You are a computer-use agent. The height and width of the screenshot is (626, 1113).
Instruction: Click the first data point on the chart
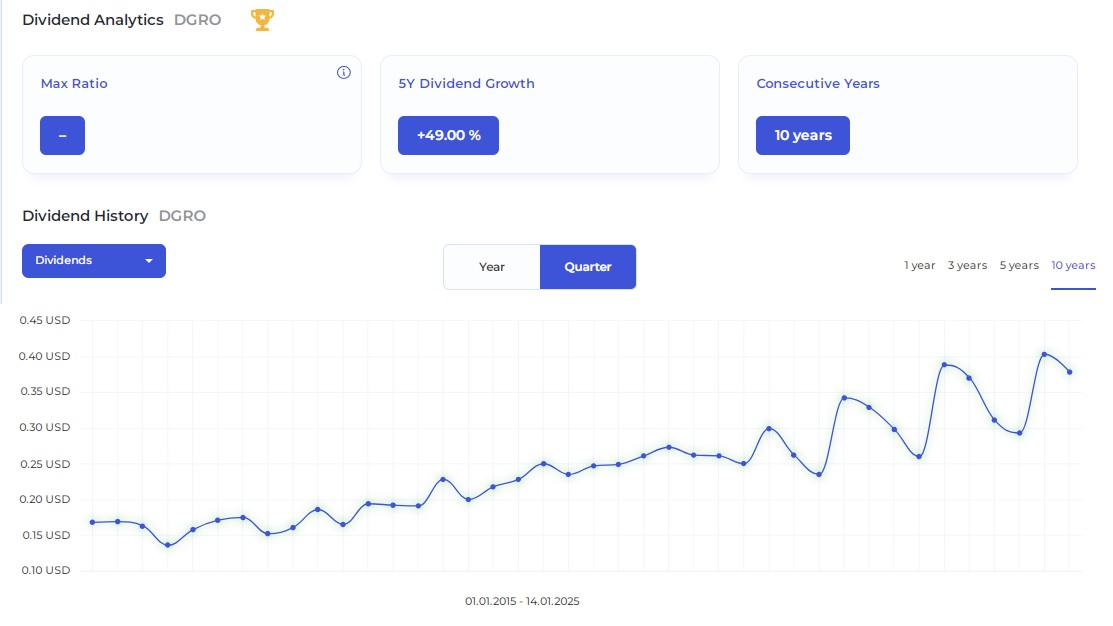(92, 522)
